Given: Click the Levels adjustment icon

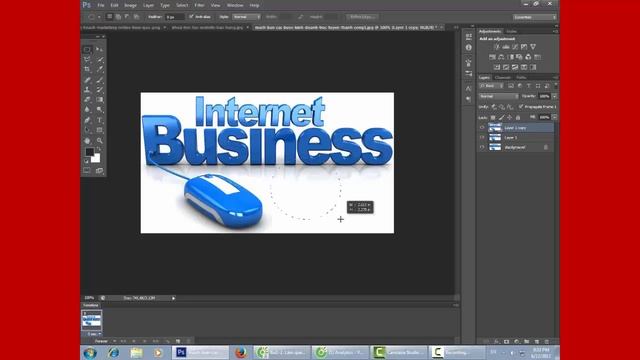Looking at the screenshot, I should tap(506, 47).
